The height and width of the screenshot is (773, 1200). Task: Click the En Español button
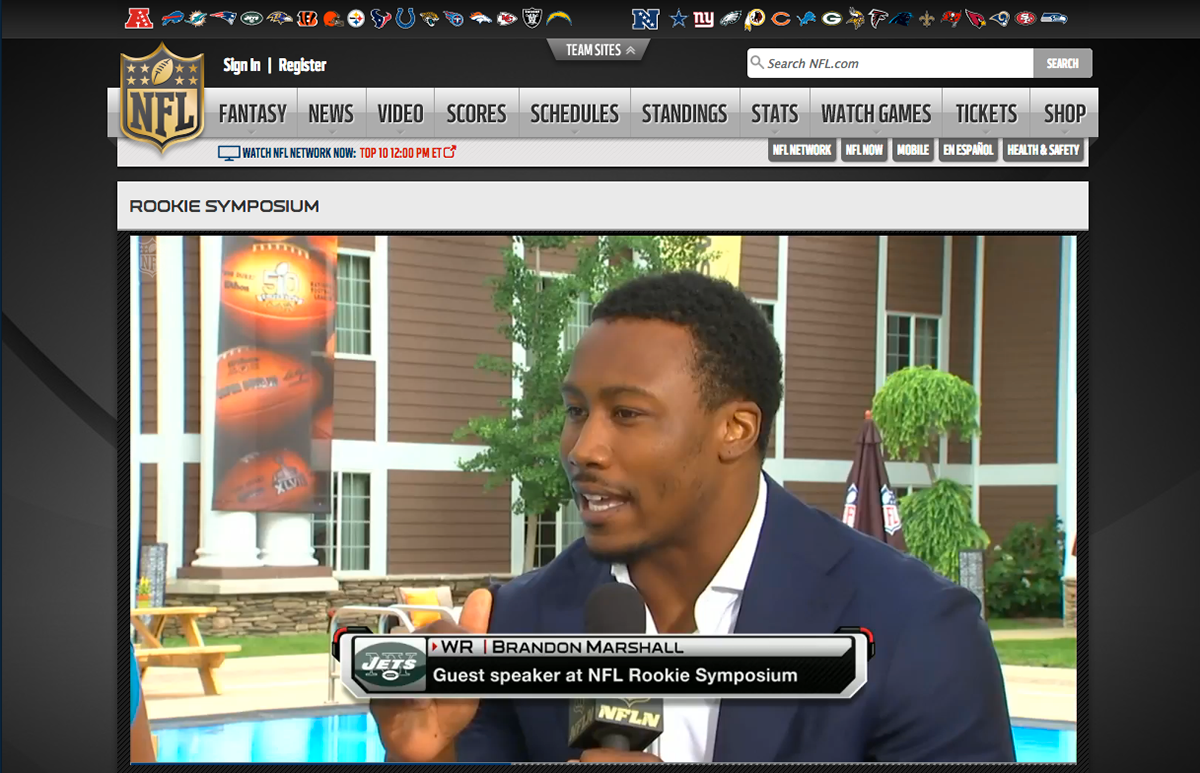click(968, 150)
